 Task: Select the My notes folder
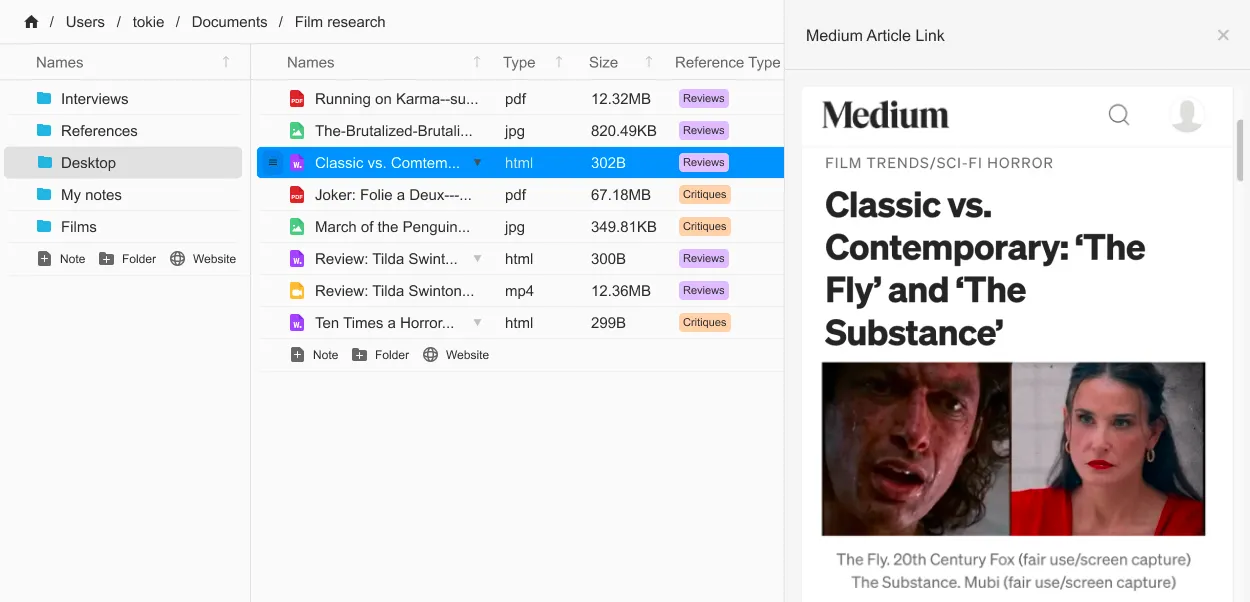coord(91,195)
